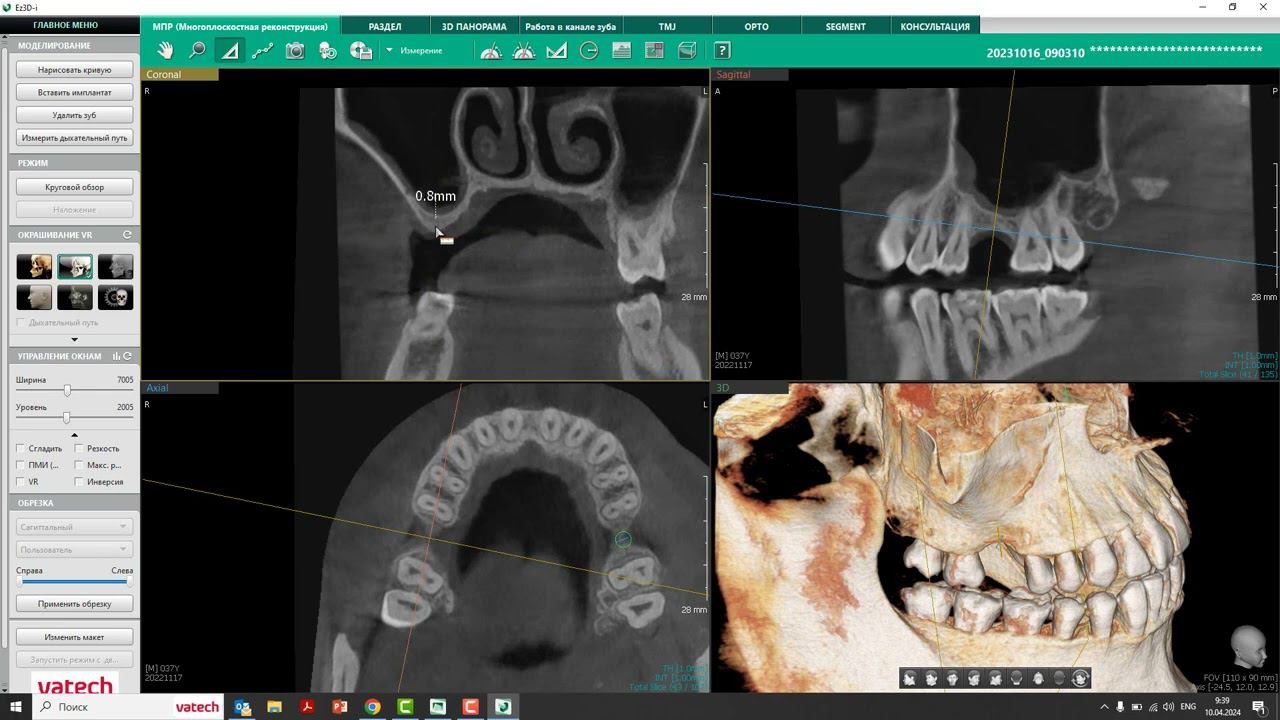This screenshot has height=720, width=1280.
Task: Switch to the TMJ tab
Action: click(667, 26)
